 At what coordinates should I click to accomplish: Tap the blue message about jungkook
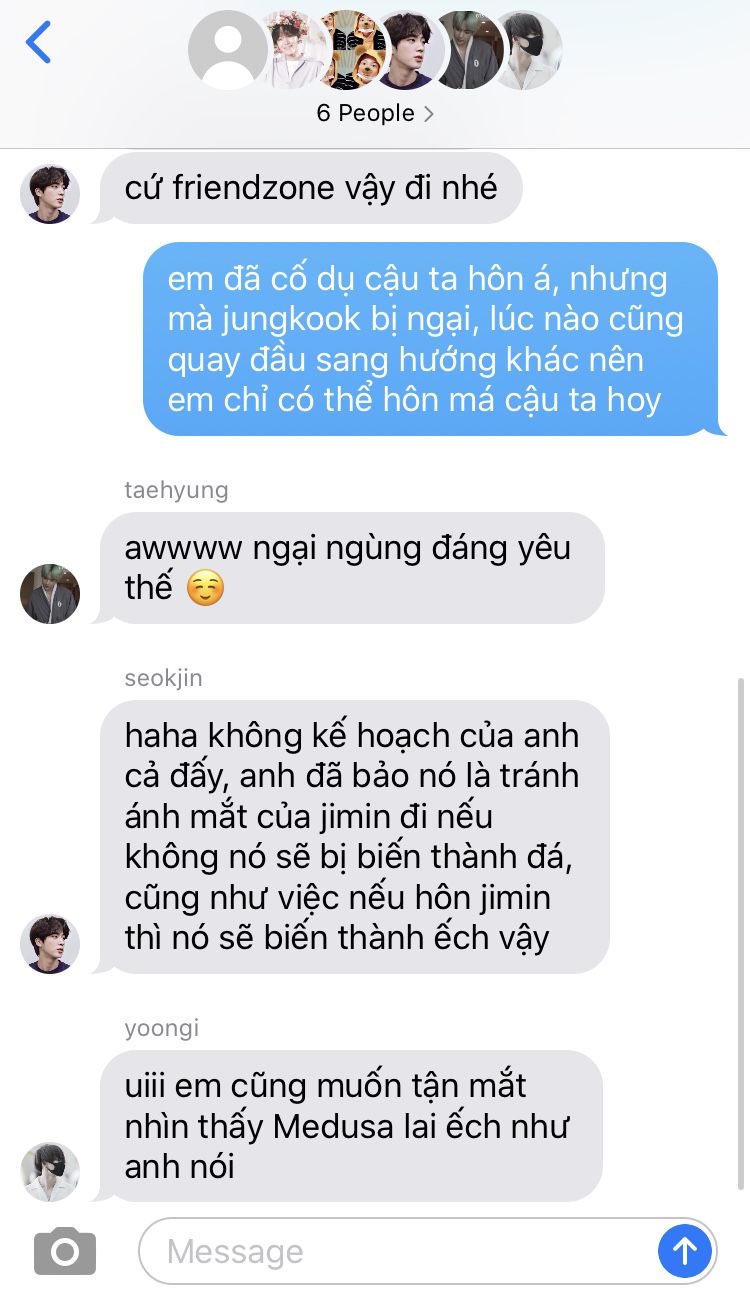[x=430, y=339]
